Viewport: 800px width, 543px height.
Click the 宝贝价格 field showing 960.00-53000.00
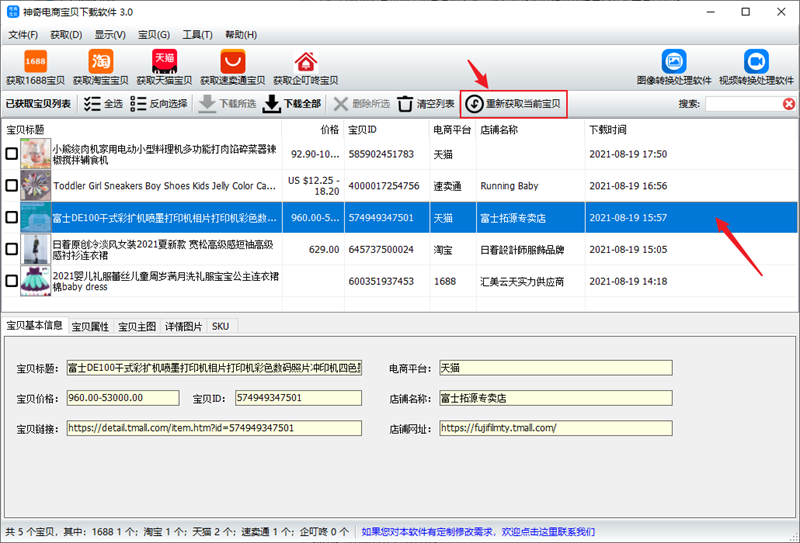point(123,398)
